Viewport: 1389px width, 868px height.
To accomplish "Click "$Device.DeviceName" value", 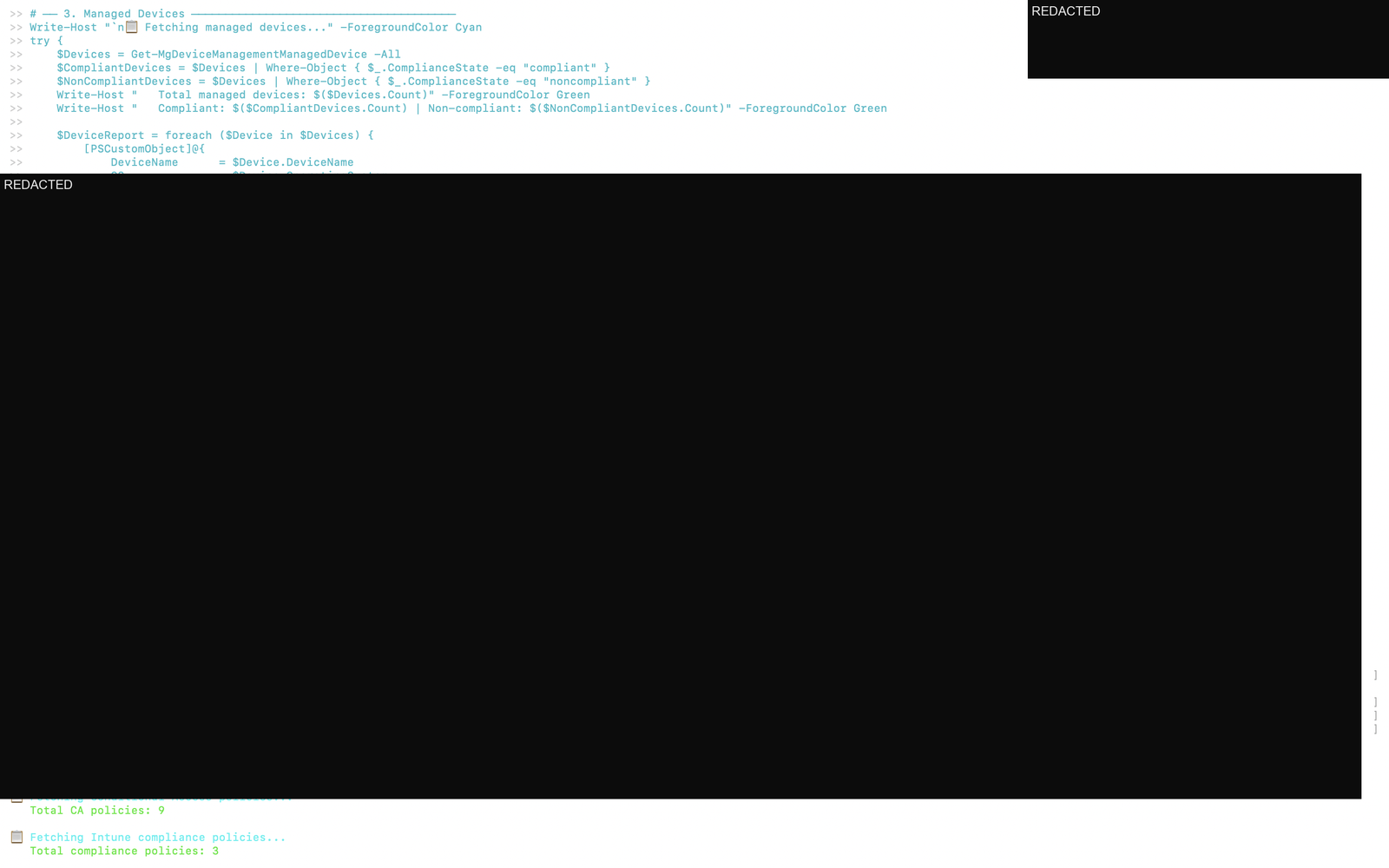I will (x=293, y=162).
